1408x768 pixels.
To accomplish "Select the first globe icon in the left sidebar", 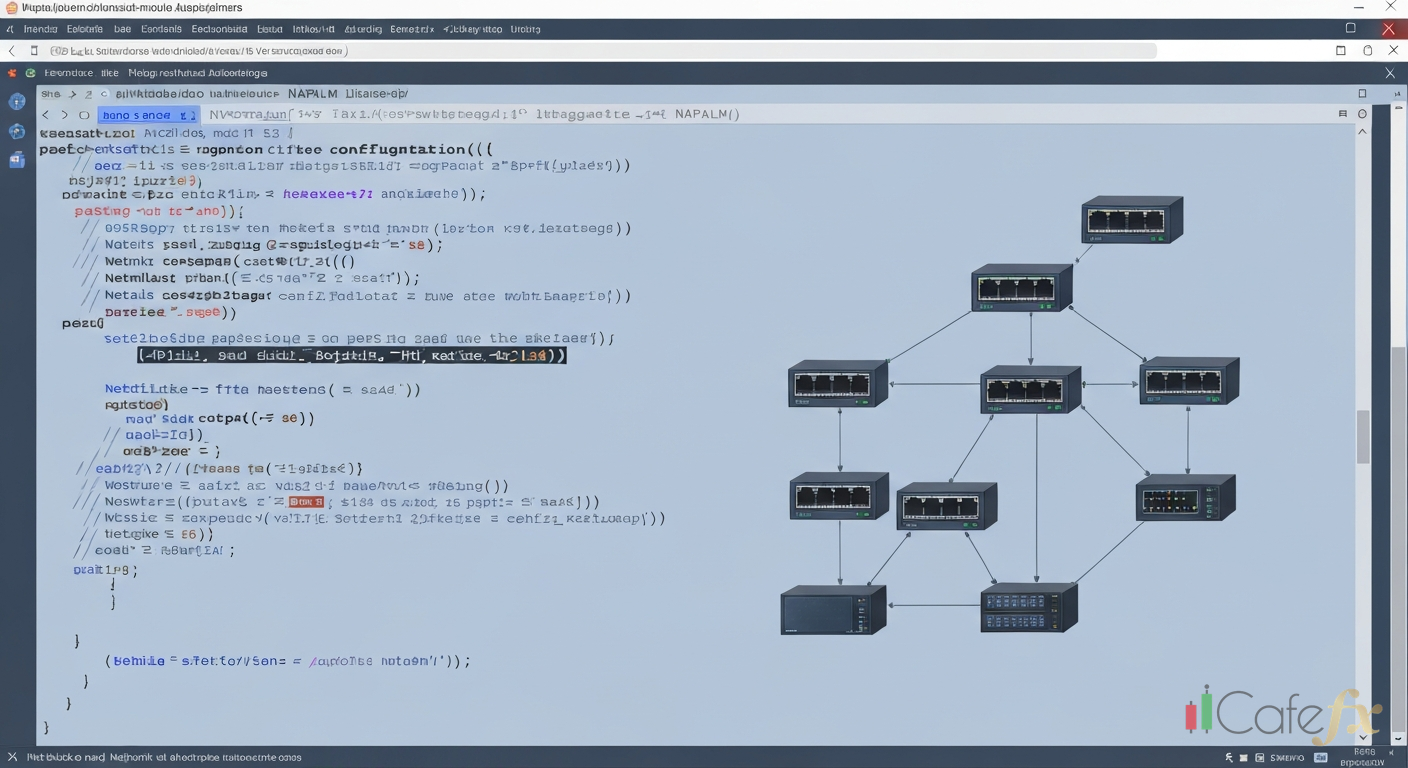I will pos(16,101).
